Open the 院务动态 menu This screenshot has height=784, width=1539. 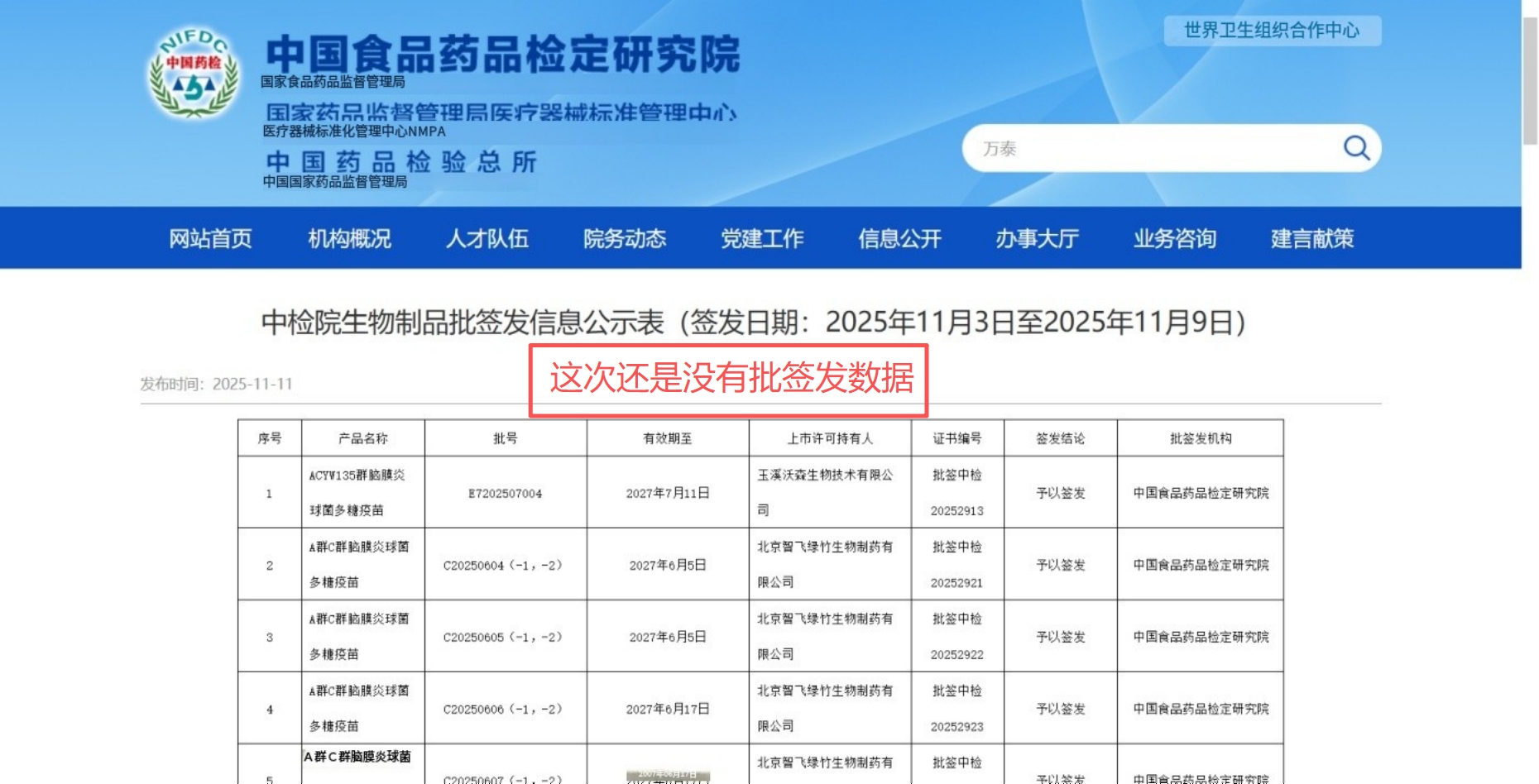click(625, 238)
